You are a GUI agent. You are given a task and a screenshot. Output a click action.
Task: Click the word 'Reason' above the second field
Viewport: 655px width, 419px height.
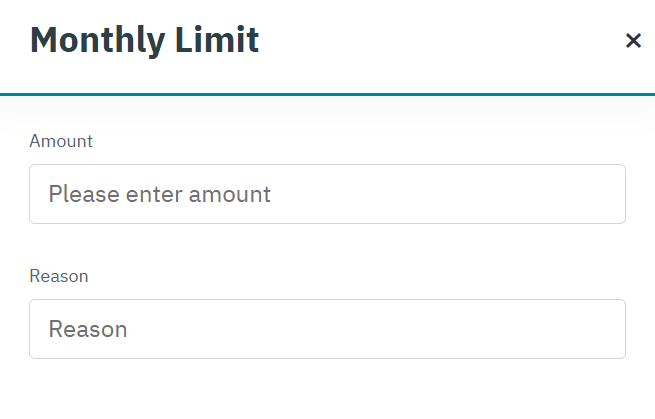(59, 276)
